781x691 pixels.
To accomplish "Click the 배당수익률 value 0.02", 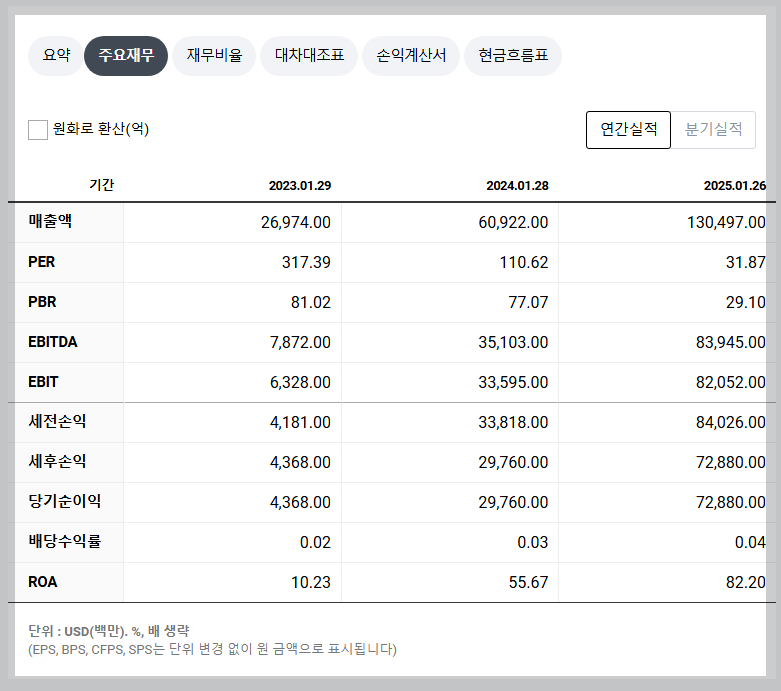I will (315, 542).
